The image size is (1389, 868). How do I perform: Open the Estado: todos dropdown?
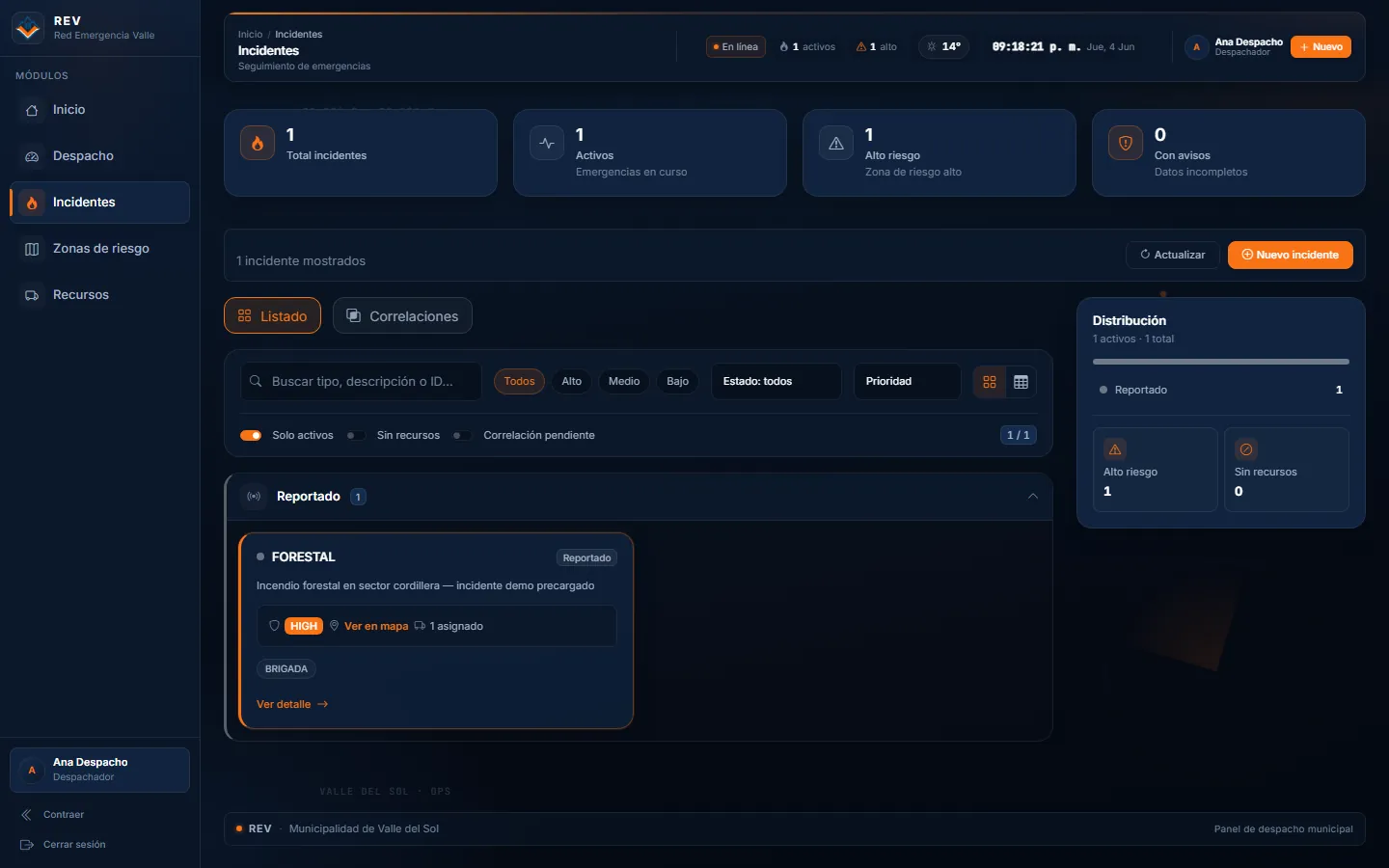(776, 381)
